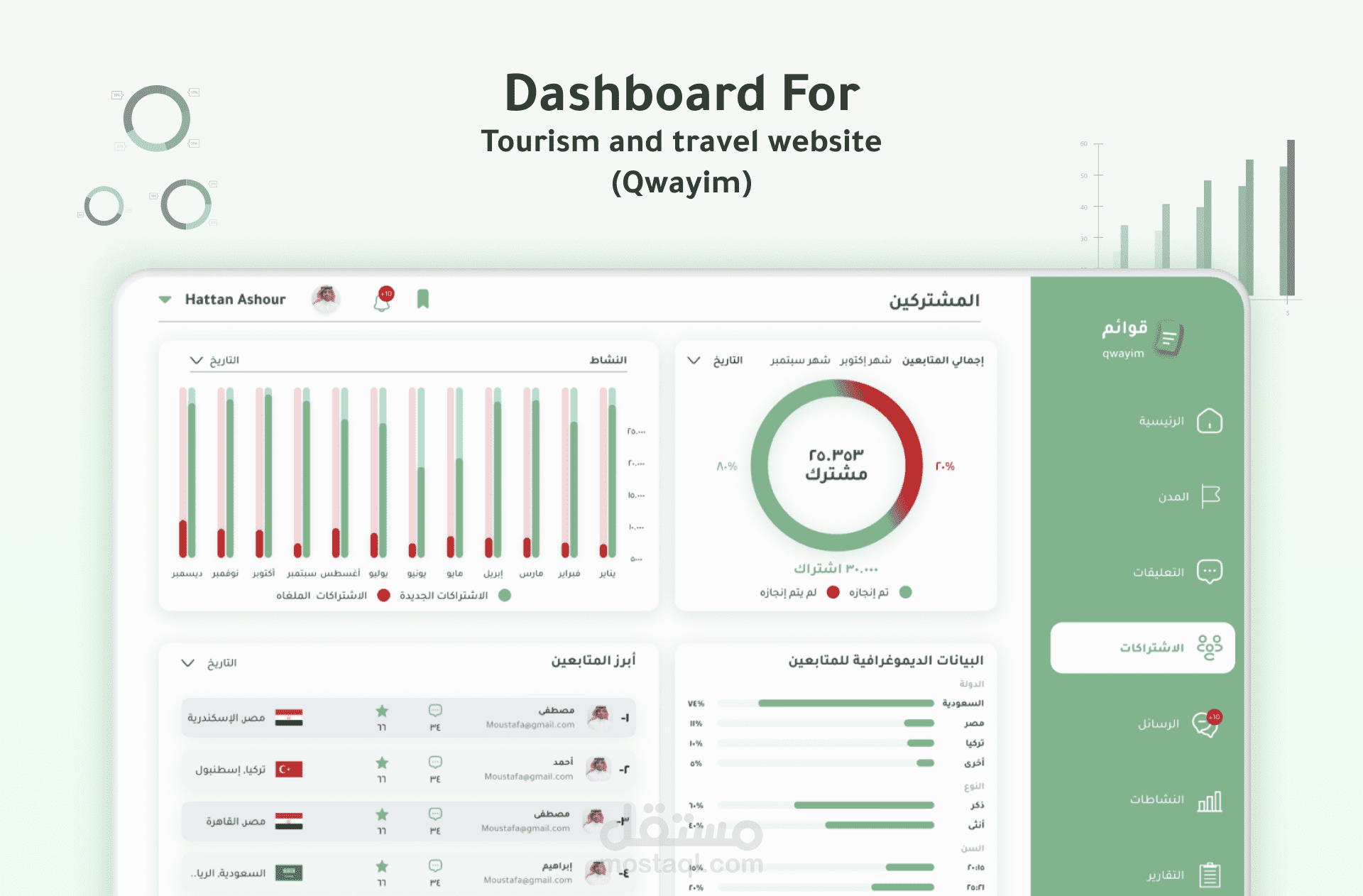
Task: Click comment icon in مصر القاهرة row
Action: [x=435, y=814]
